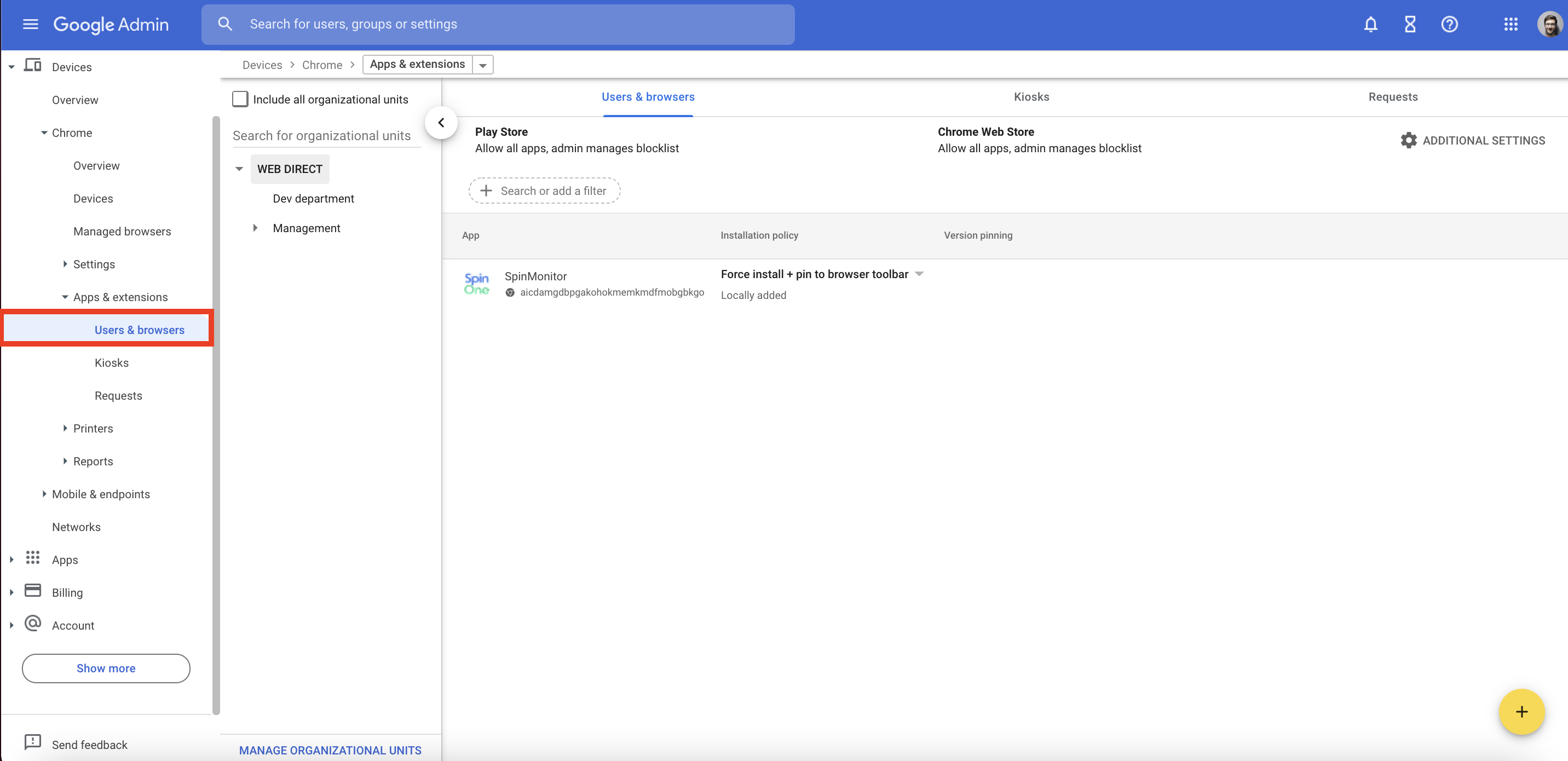Check Include all organizational units
Image resolution: width=1568 pixels, height=761 pixels.
pyautogui.click(x=240, y=99)
